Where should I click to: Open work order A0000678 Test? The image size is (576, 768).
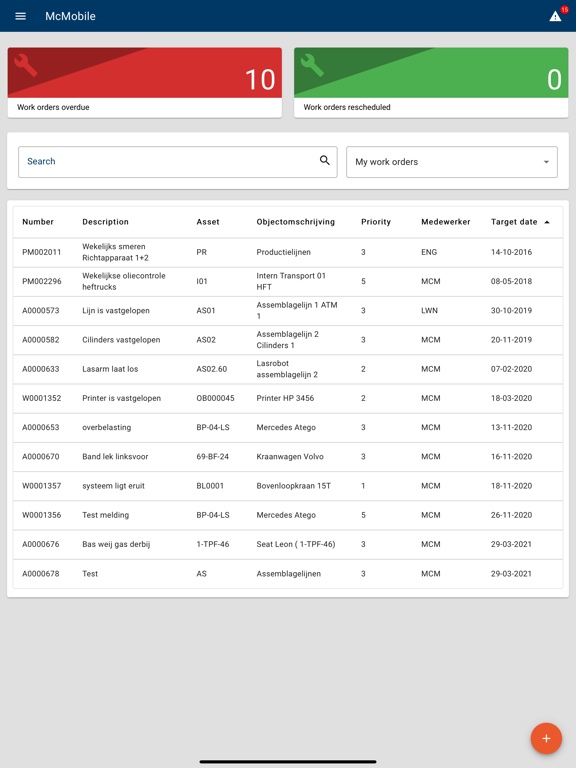[x=288, y=574]
